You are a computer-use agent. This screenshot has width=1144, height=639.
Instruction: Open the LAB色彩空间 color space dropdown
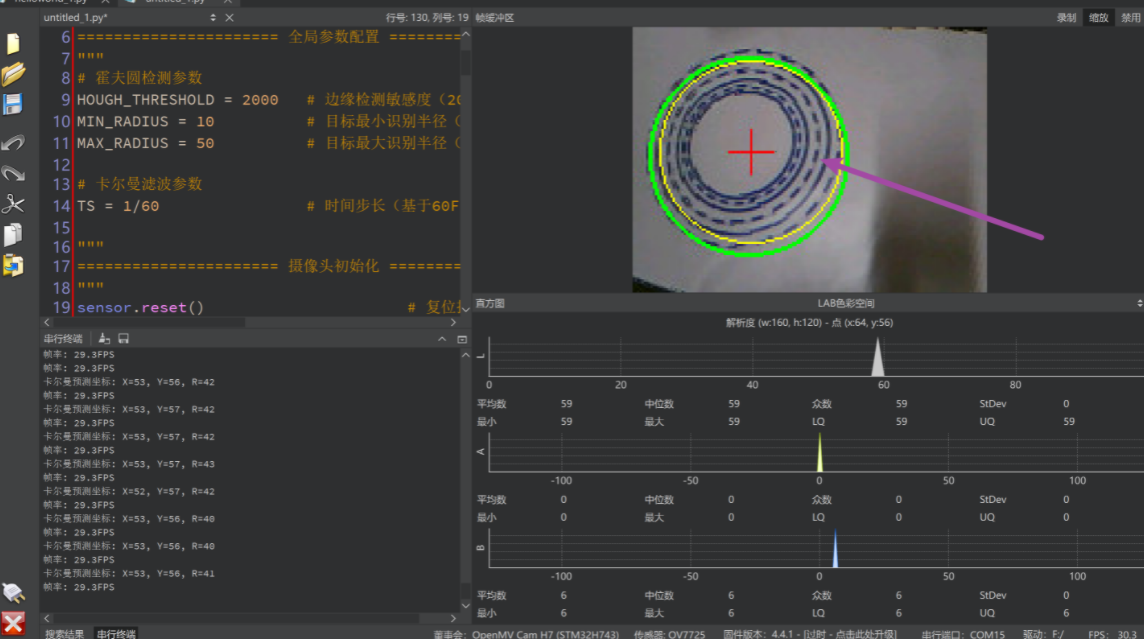click(x=1140, y=303)
